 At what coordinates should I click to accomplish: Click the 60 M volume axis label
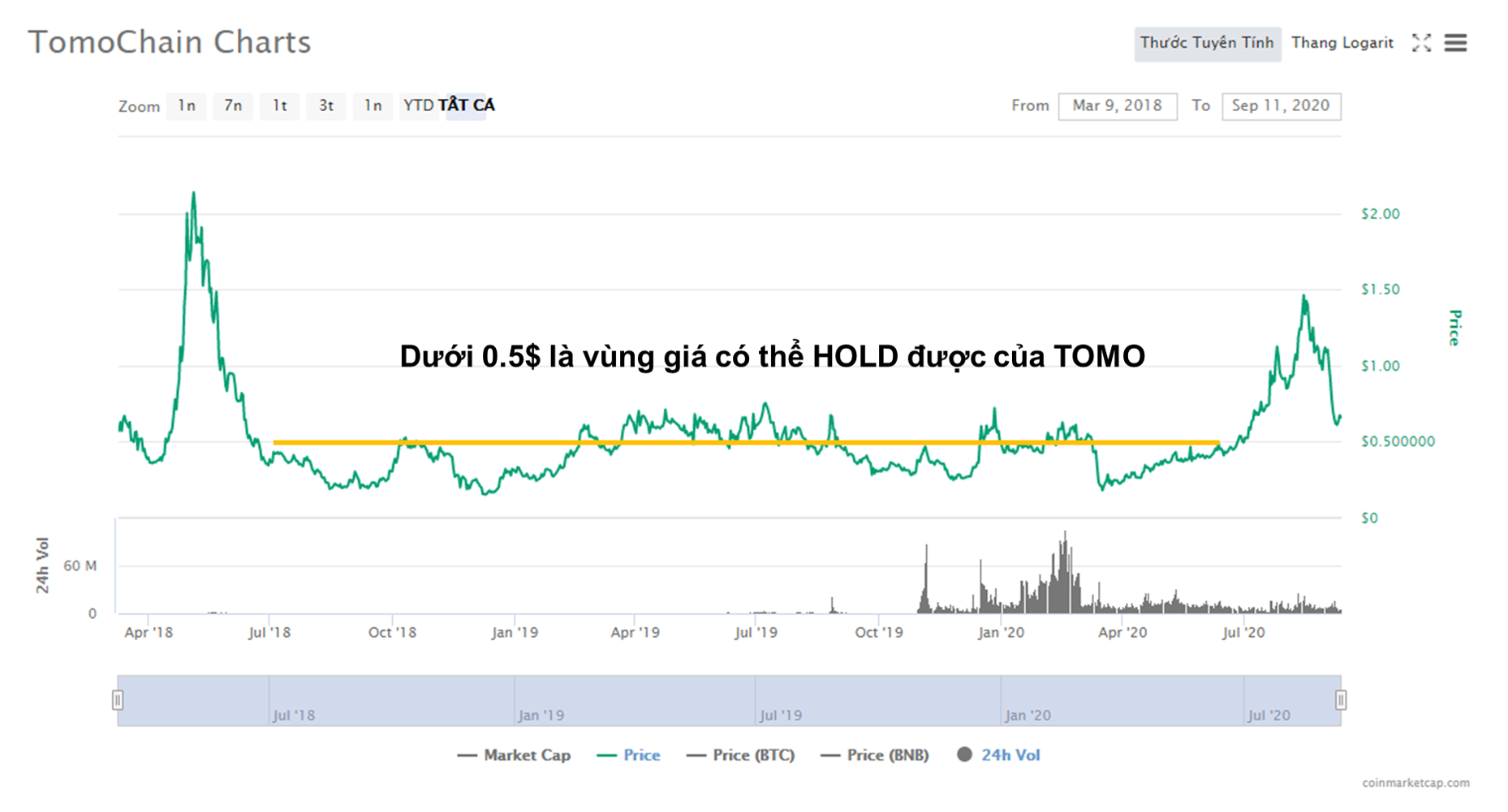(x=80, y=565)
